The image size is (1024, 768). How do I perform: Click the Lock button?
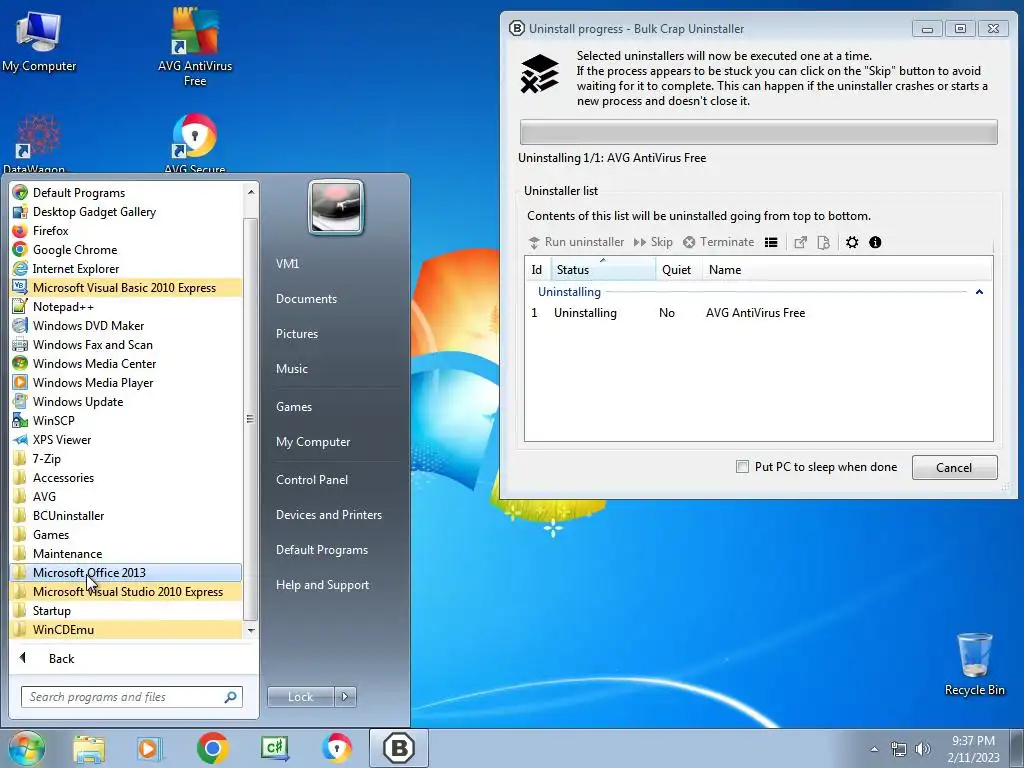pyautogui.click(x=300, y=697)
